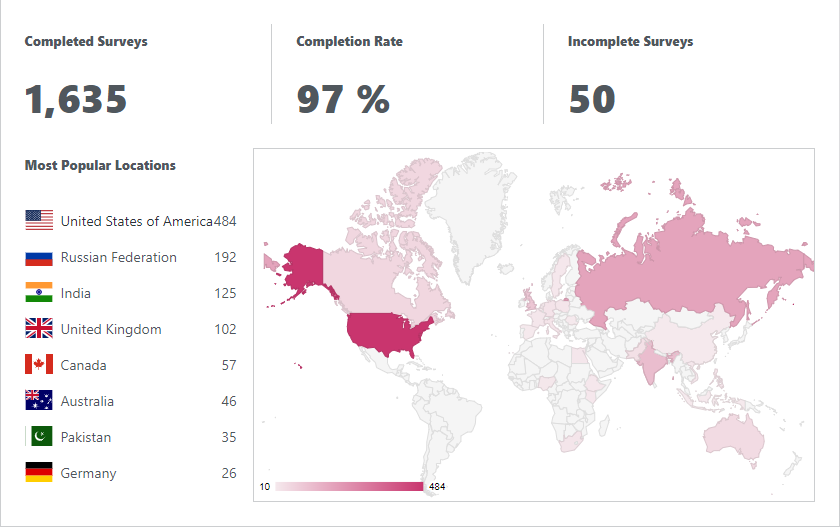Click the United States flag icon

pyautogui.click(x=39, y=220)
